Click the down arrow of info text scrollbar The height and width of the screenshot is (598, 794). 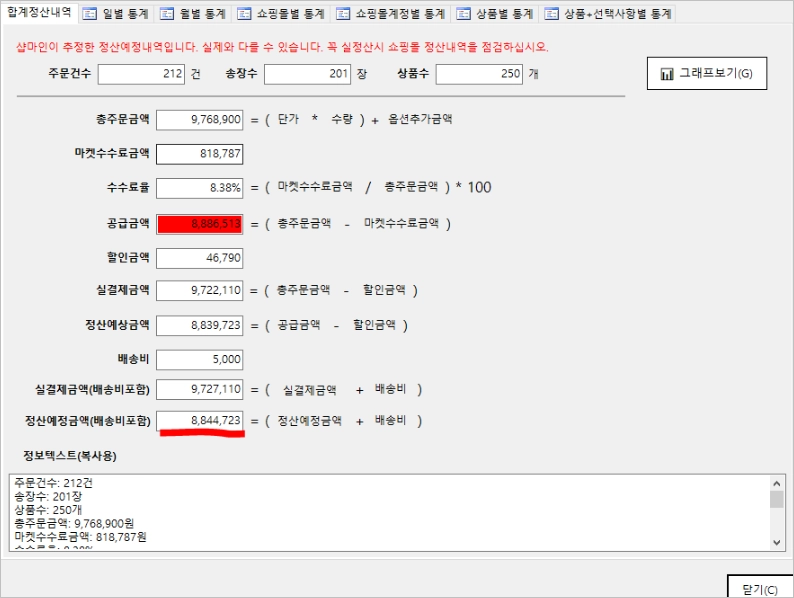click(x=776, y=542)
